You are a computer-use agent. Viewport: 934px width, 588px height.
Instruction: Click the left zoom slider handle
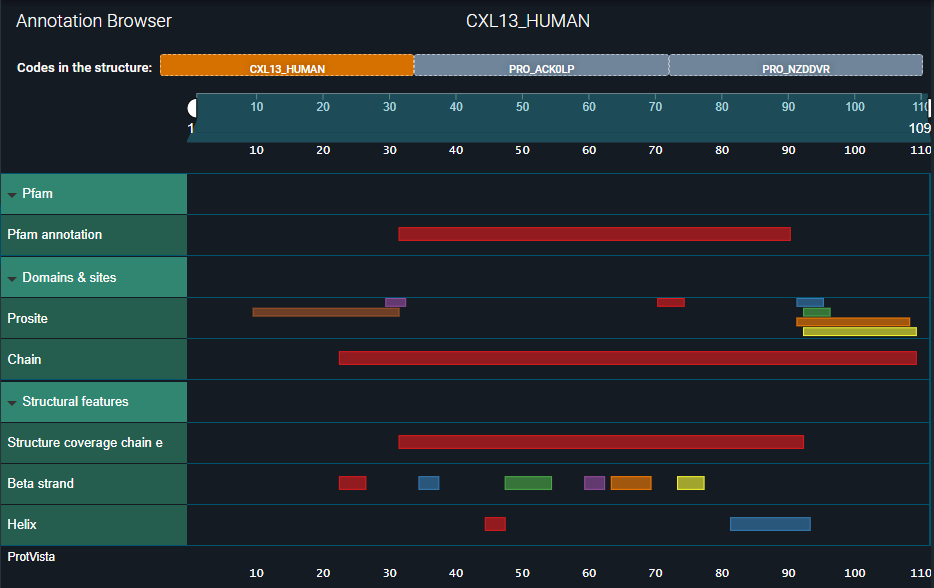coord(192,107)
